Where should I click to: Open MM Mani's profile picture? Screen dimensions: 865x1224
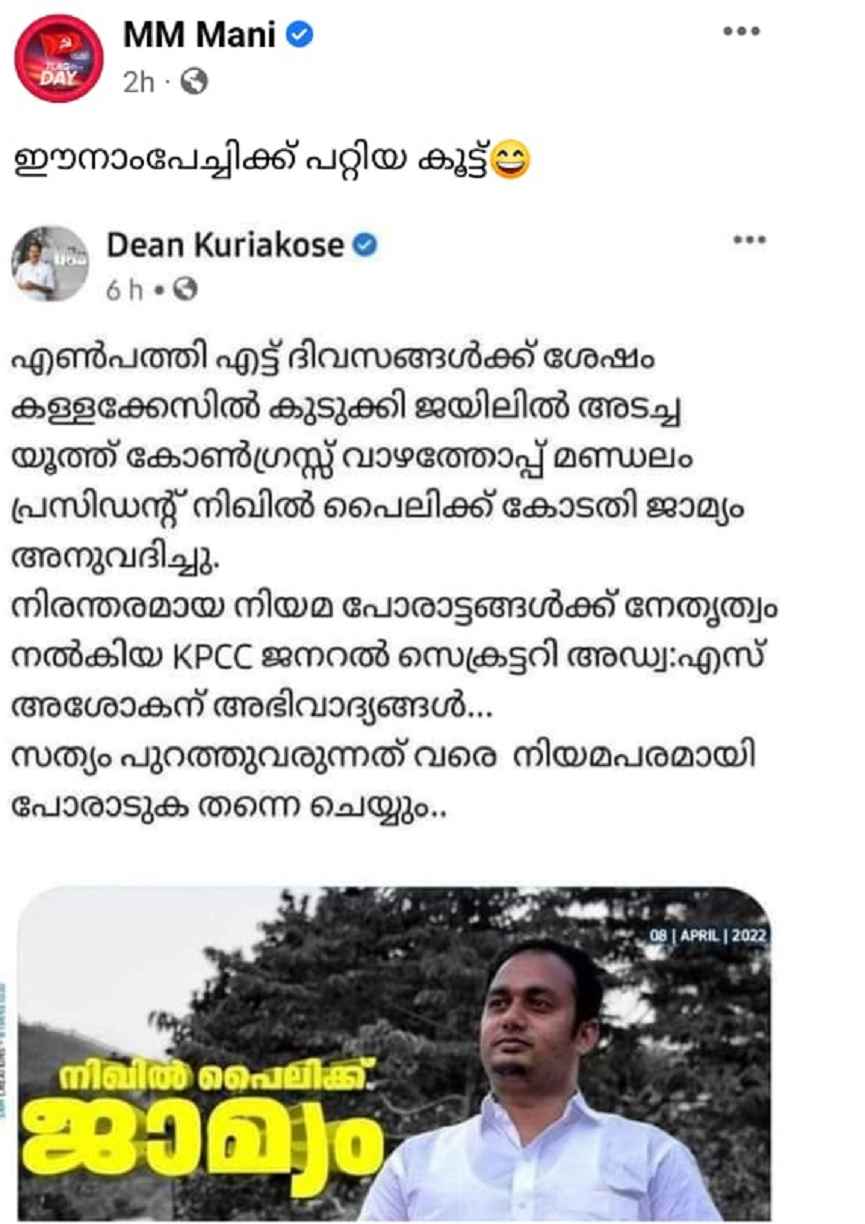click(x=58, y=57)
